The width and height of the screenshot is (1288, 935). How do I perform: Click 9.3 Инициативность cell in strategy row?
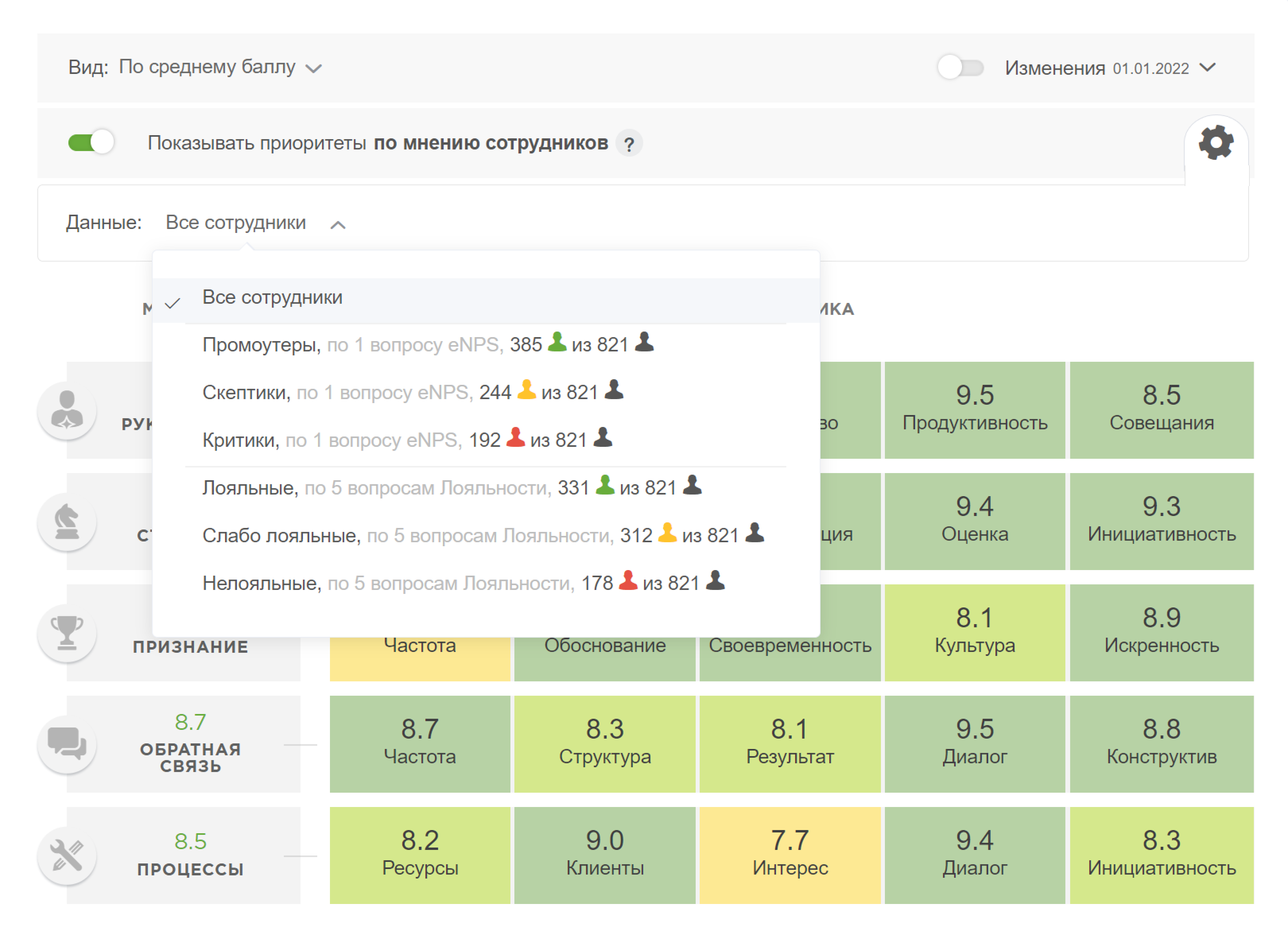point(1161,521)
